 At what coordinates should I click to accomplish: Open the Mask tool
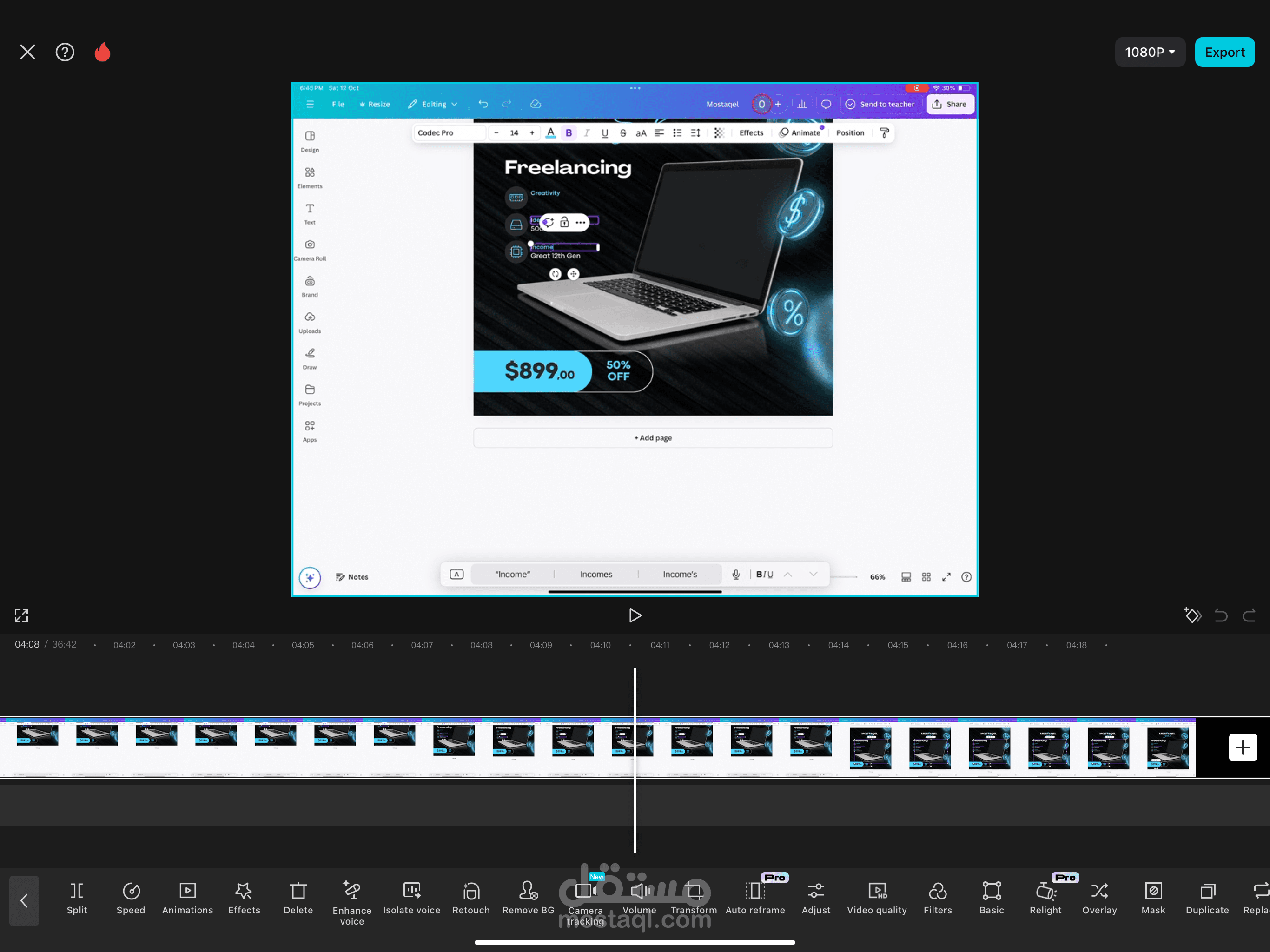click(1153, 898)
